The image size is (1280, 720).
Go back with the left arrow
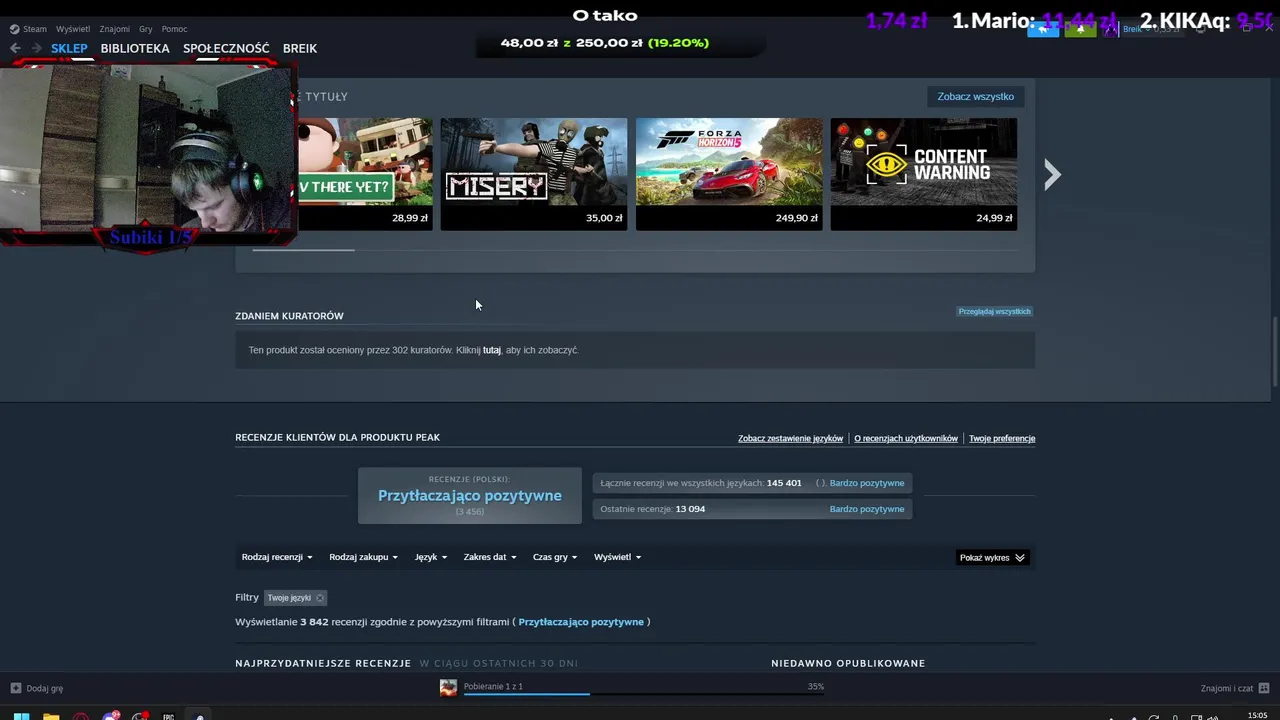(x=15, y=48)
